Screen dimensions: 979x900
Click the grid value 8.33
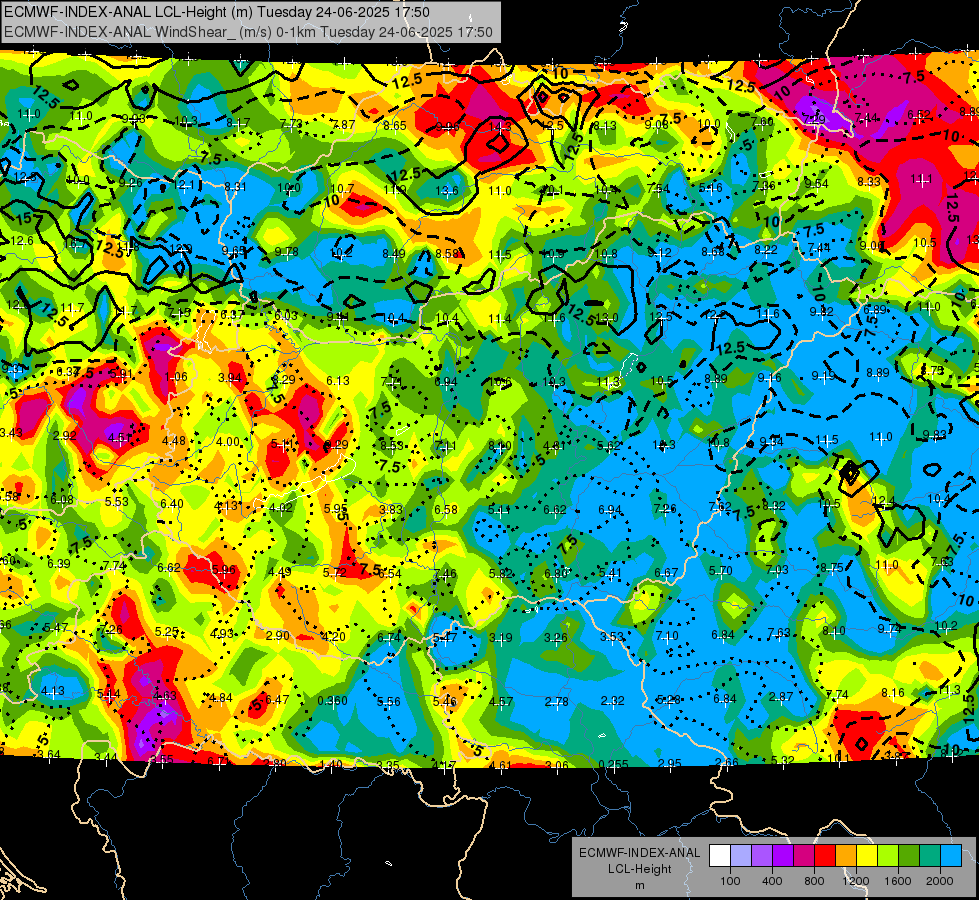click(868, 182)
